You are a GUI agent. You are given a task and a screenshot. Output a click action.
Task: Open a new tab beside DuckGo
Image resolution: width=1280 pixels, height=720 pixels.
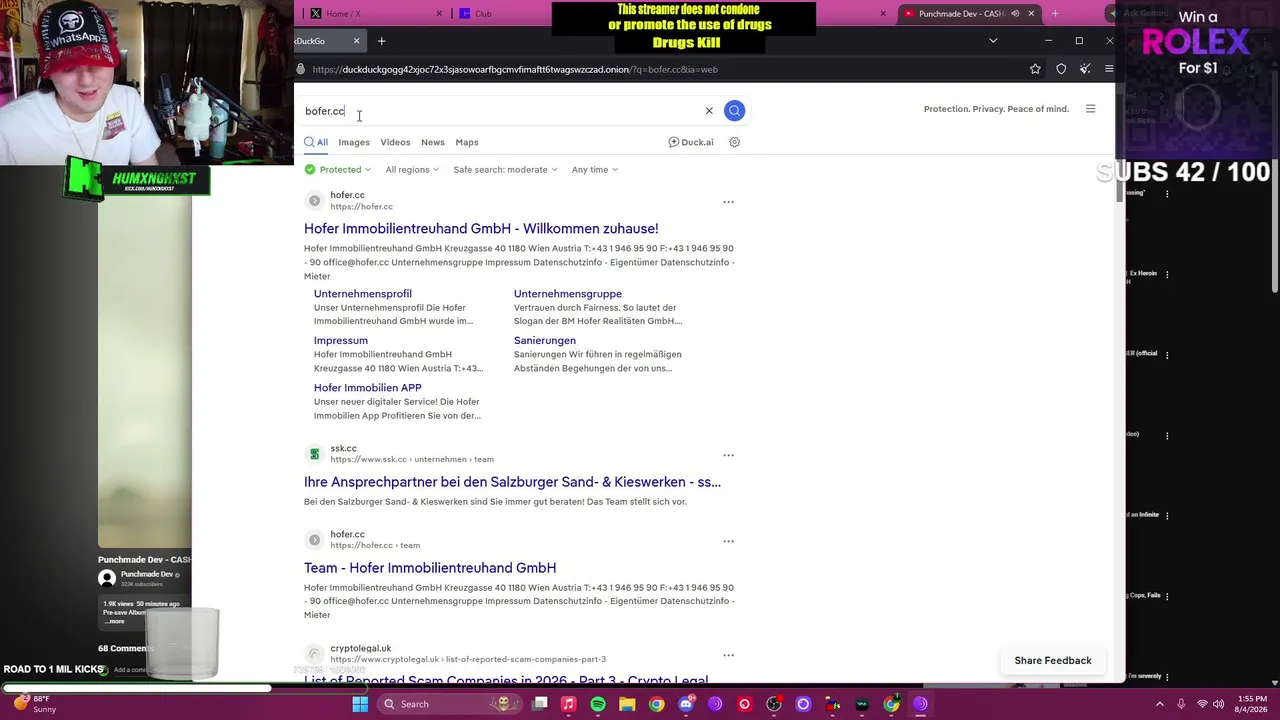click(x=381, y=41)
